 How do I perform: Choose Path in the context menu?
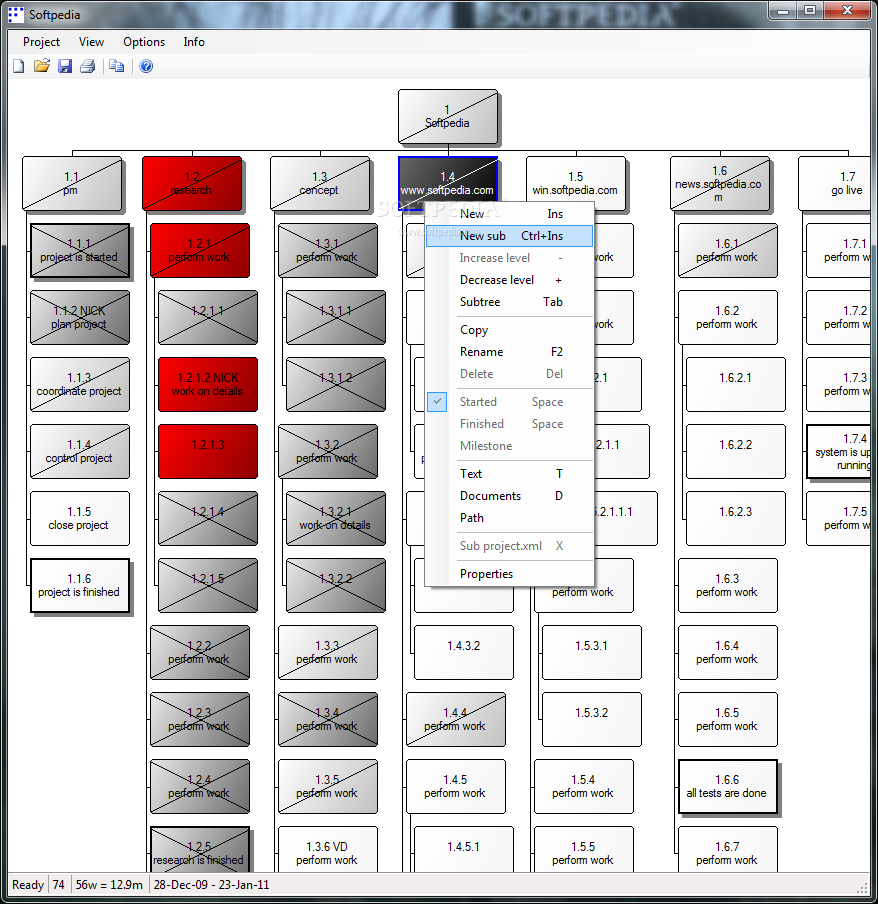(x=510, y=518)
